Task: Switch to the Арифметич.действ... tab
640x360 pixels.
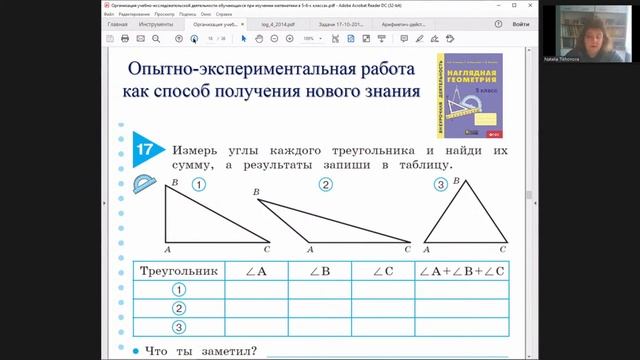Action: (403, 24)
